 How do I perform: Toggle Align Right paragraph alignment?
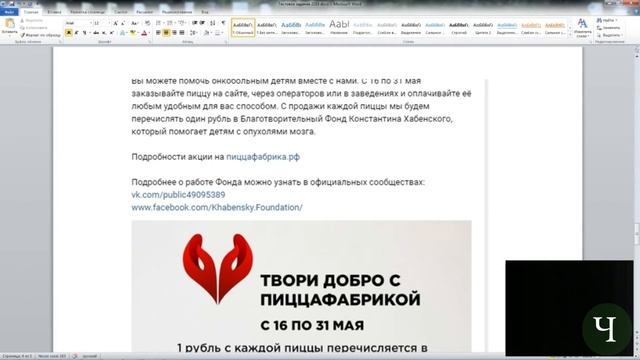click(174, 33)
